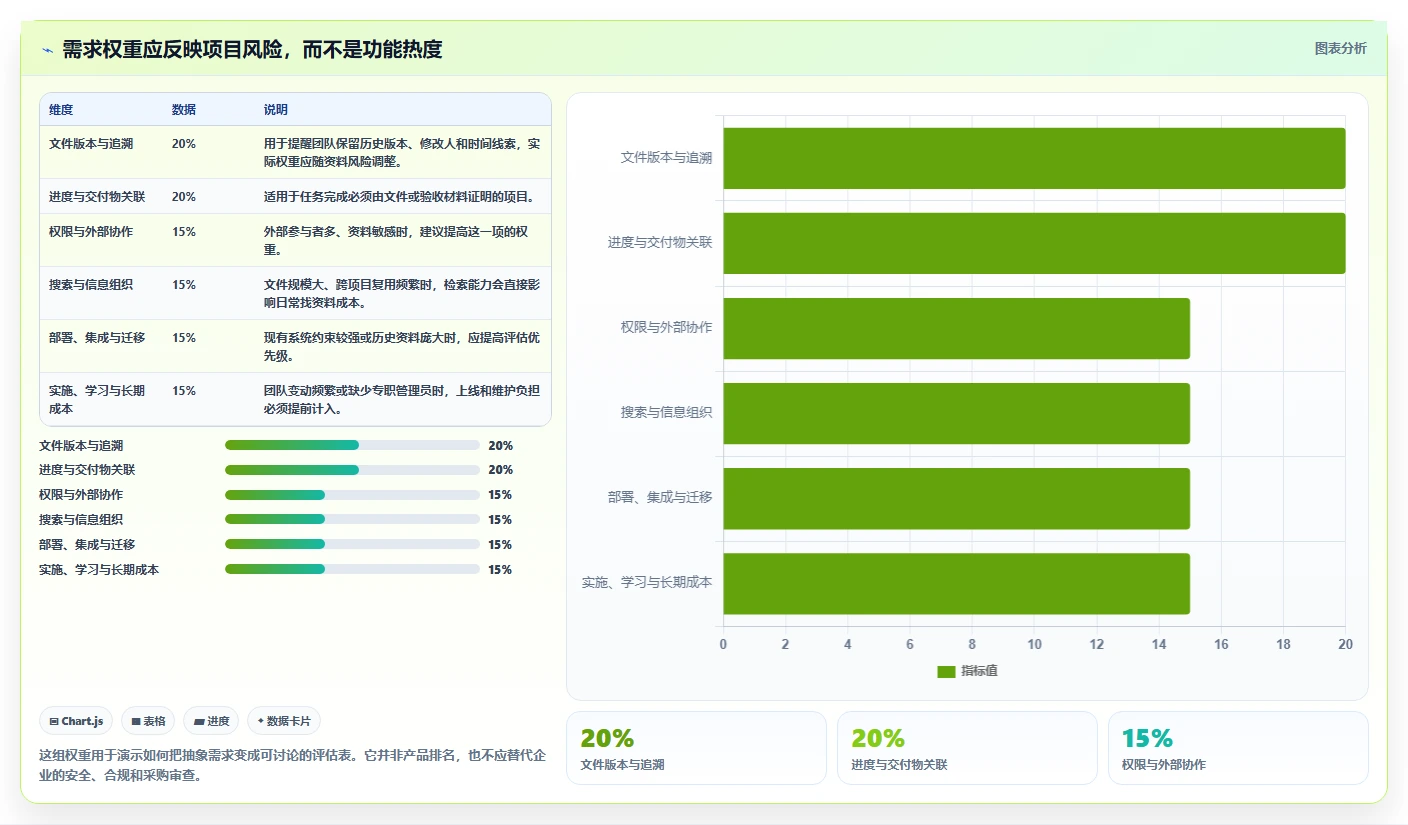This screenshot has height=825, width=1408.
Task: Click the 说明 column header
Action: pos(276,109)
